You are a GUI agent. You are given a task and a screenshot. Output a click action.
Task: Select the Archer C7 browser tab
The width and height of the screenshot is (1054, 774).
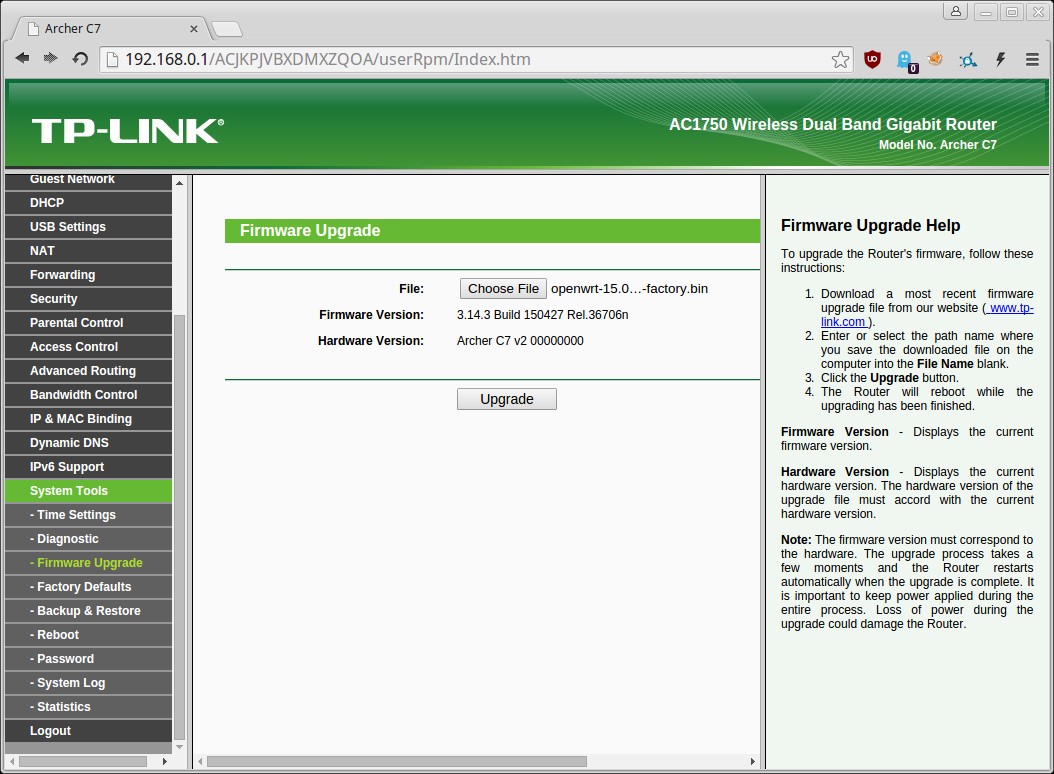[x=111, y=28]
